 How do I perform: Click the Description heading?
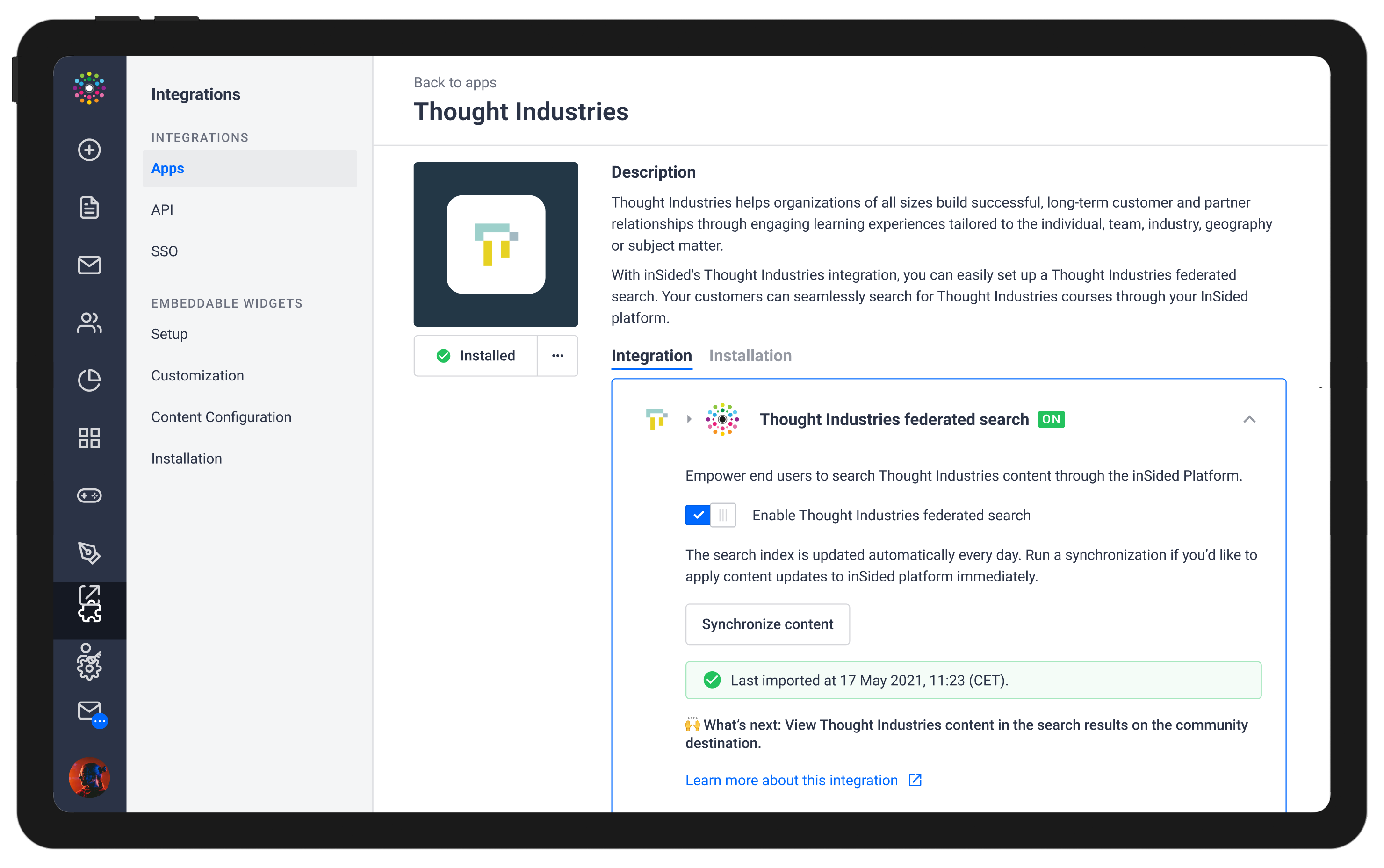[653, 172]
